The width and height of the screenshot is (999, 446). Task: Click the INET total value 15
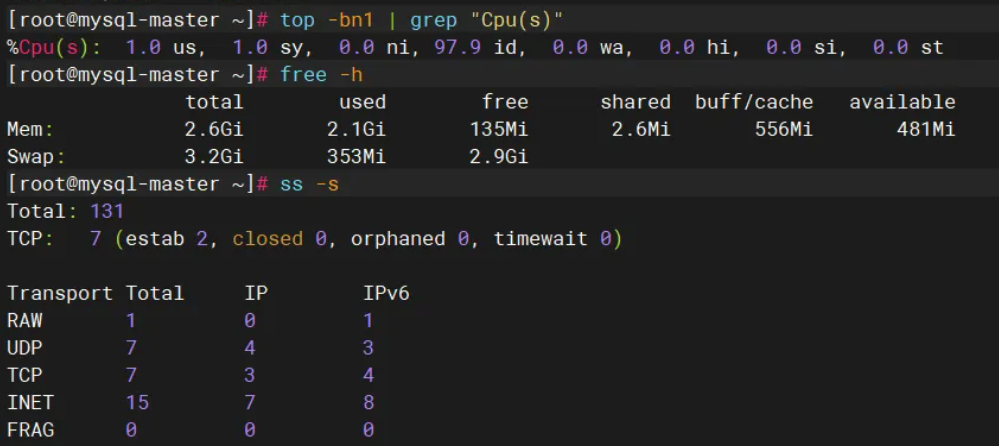point(137,403)
